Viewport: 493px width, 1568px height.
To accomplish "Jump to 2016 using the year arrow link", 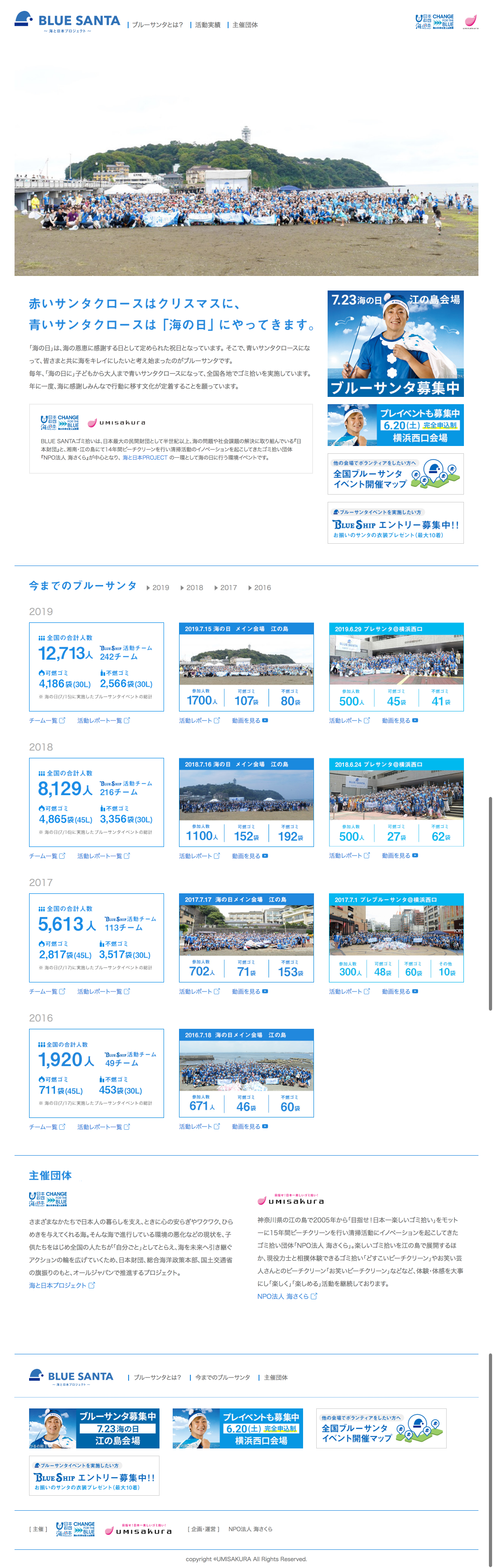I will 260,587.
